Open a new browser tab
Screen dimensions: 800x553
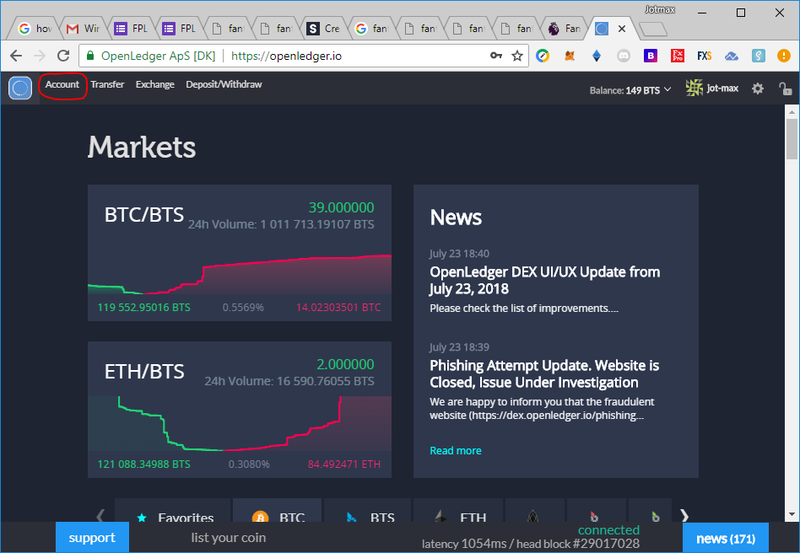[653, 30]
